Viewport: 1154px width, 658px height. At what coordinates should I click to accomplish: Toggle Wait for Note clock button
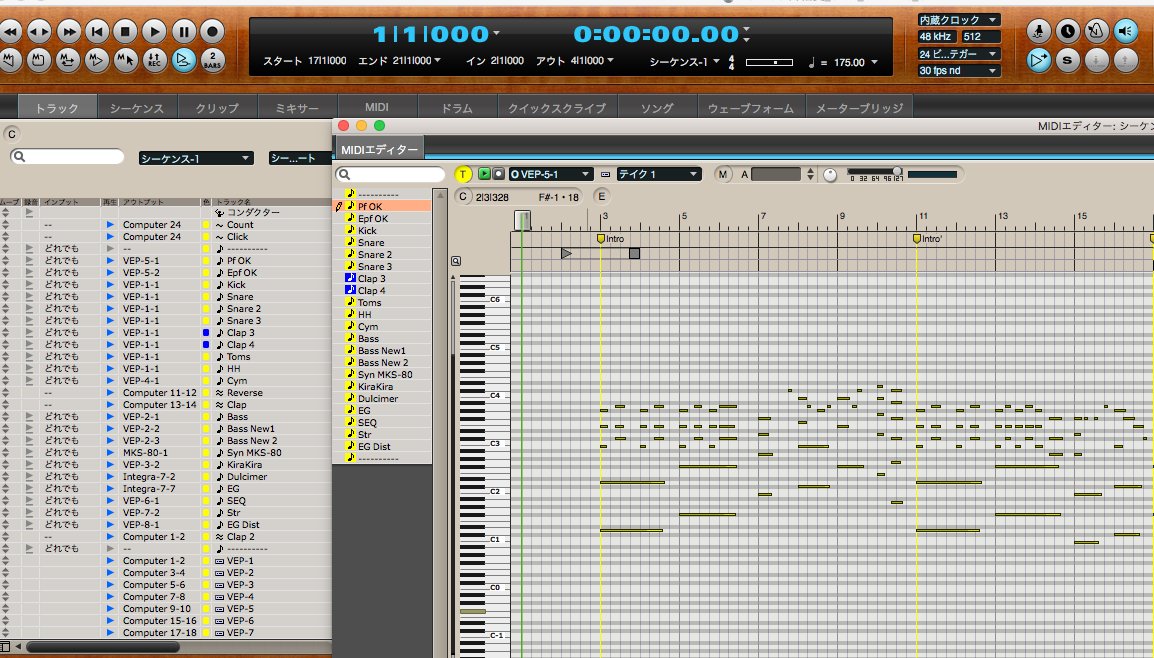click(x=1067, y=31)
